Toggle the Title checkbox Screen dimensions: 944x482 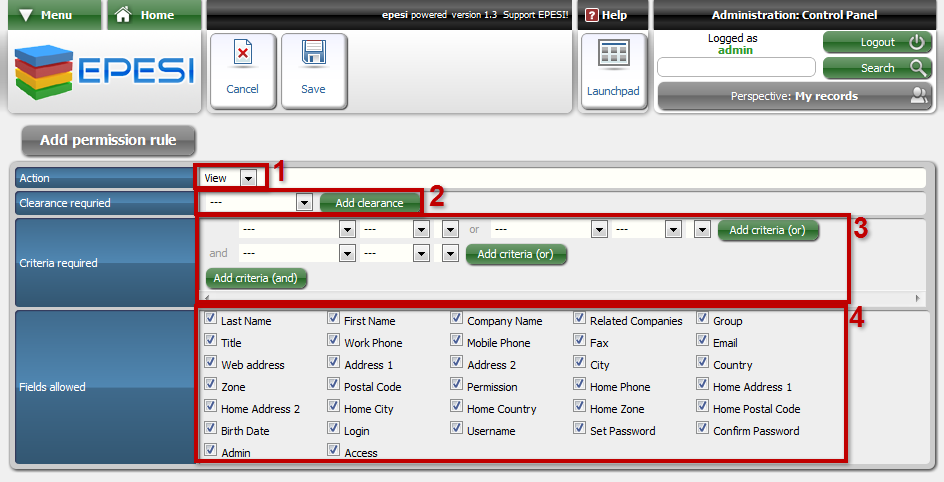tap(210, 340)
